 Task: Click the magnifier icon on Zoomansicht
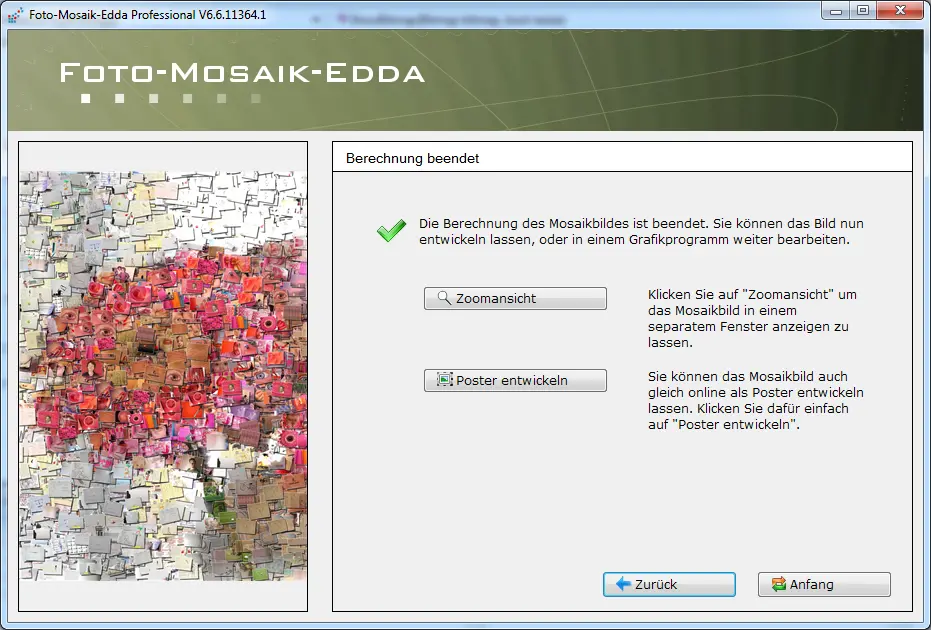[x=444, y=297]
